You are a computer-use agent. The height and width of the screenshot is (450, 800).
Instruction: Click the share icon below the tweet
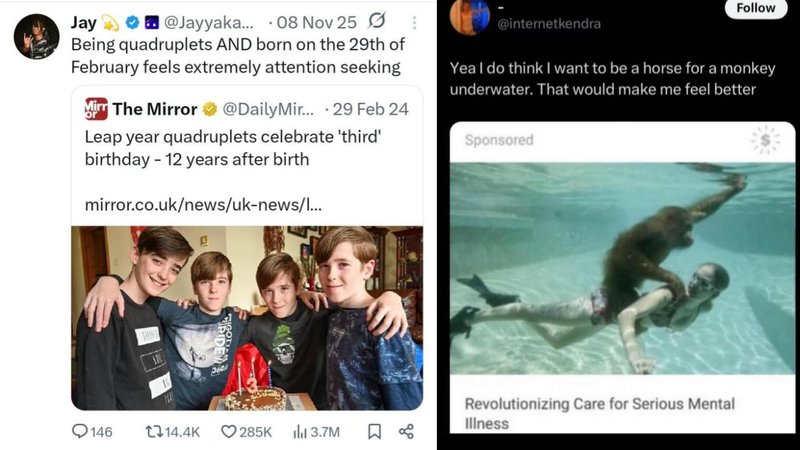406,432
